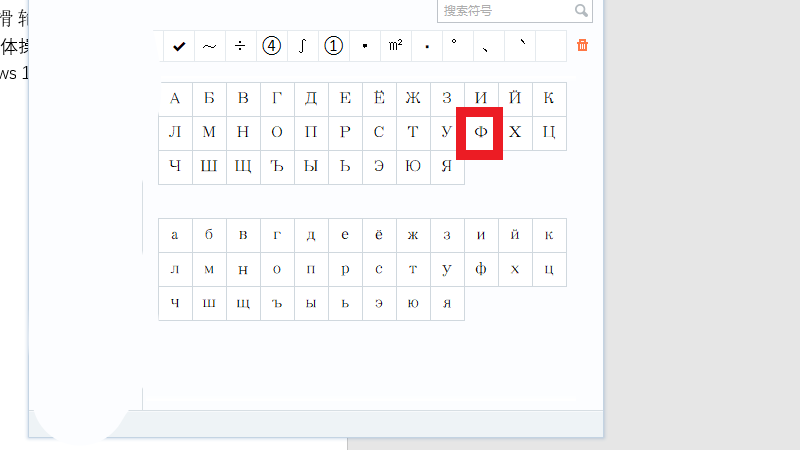Image resolution: width=800 pixels, height=450 pixels.
Task: Select uppercase Cyrillic hard sign Ъ
Action: click(x=277, y=167)
